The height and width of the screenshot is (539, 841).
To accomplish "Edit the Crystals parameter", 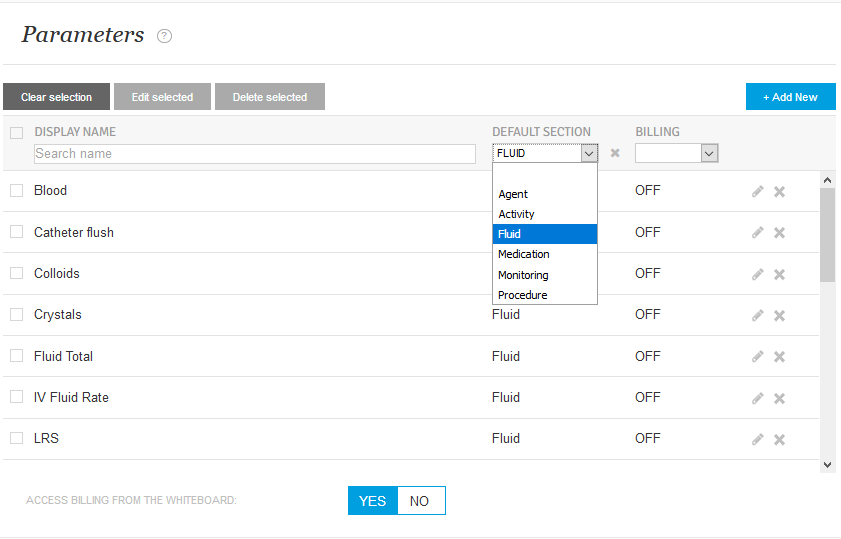I will point(757,315).
